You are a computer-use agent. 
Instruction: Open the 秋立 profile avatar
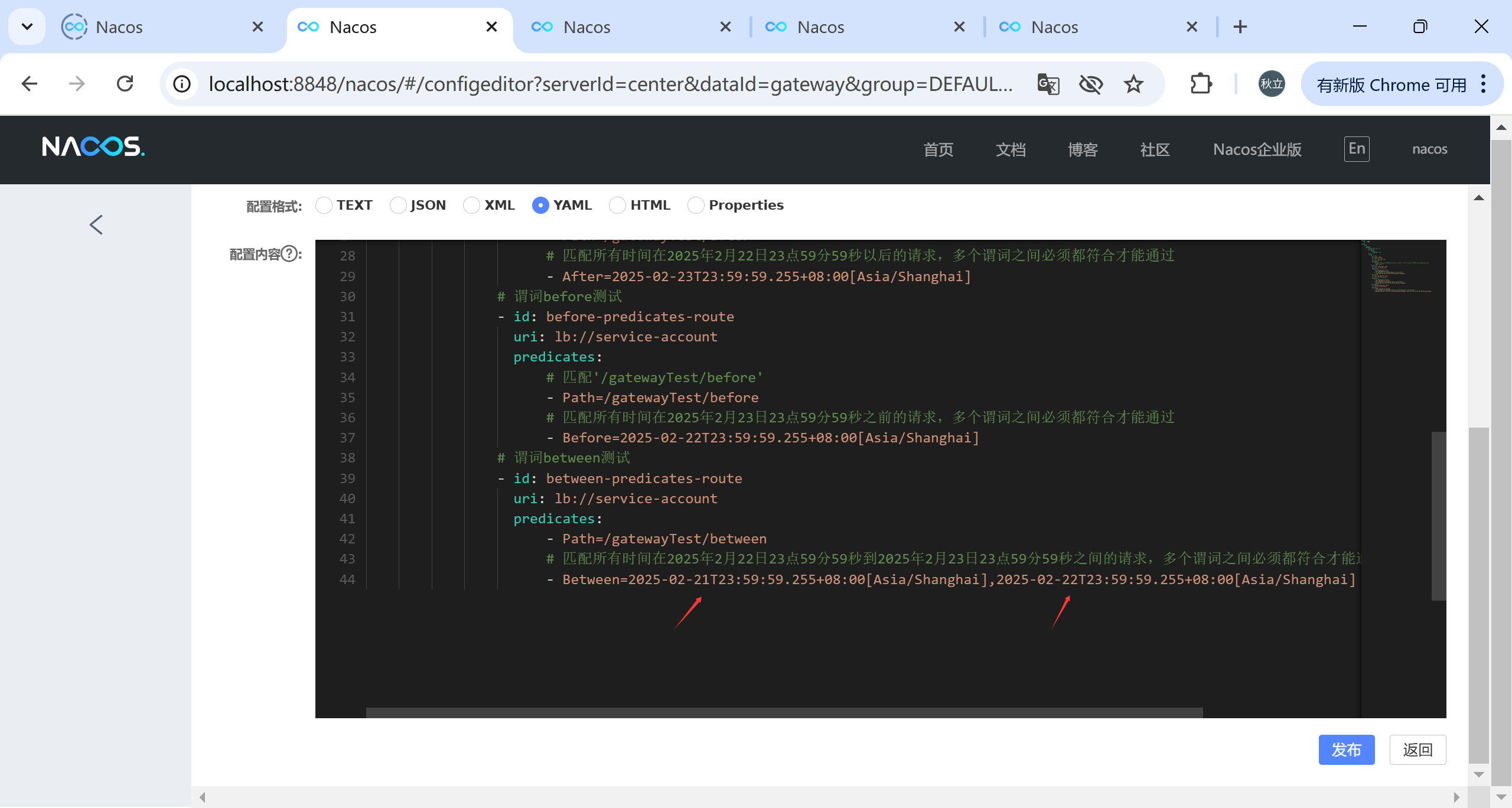[1271, 84]
